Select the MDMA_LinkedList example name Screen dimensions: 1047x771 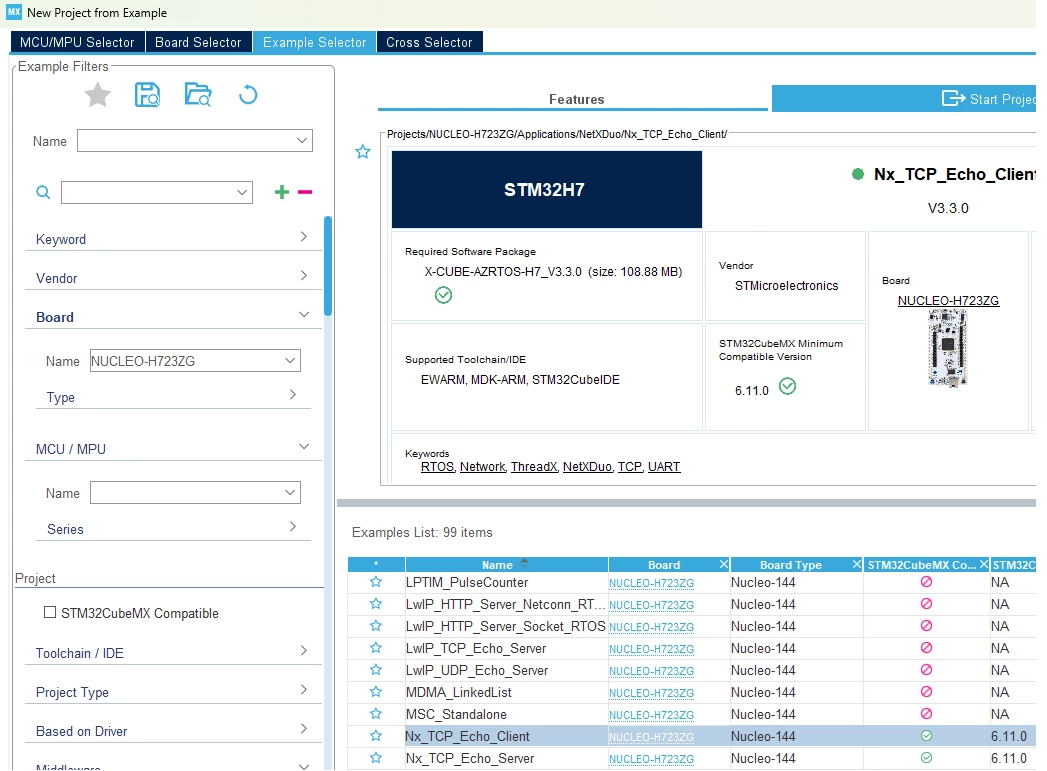click(459, 692)
